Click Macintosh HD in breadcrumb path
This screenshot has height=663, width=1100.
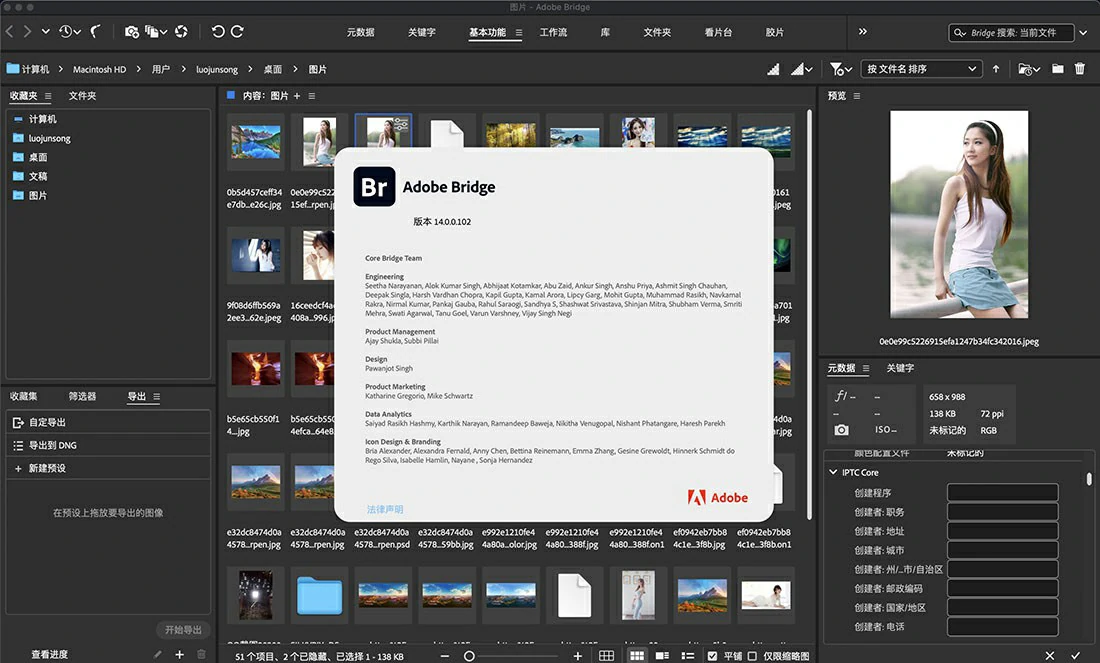(100, 69)
